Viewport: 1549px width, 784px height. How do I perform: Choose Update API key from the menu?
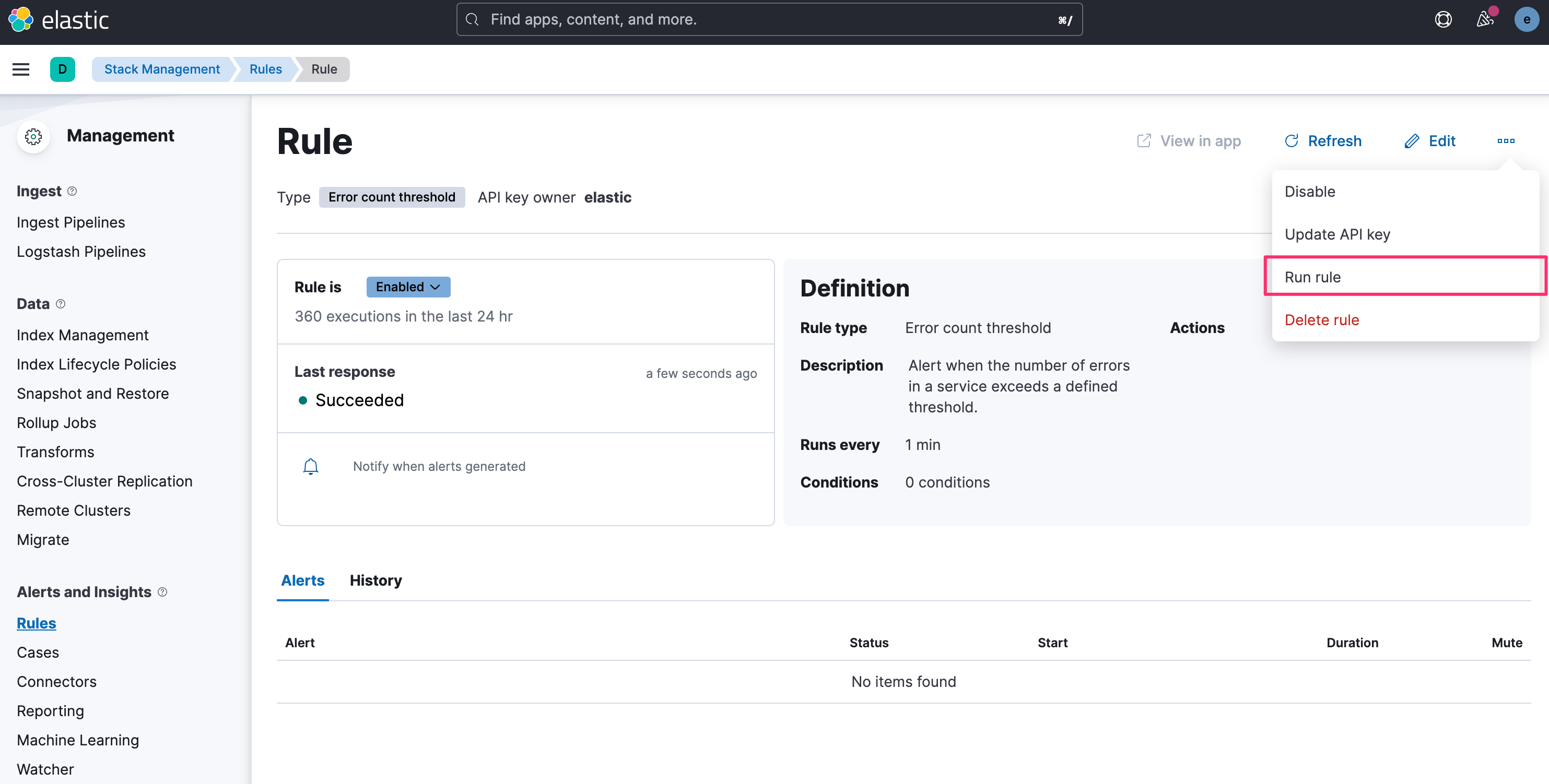coord(1337,234)
